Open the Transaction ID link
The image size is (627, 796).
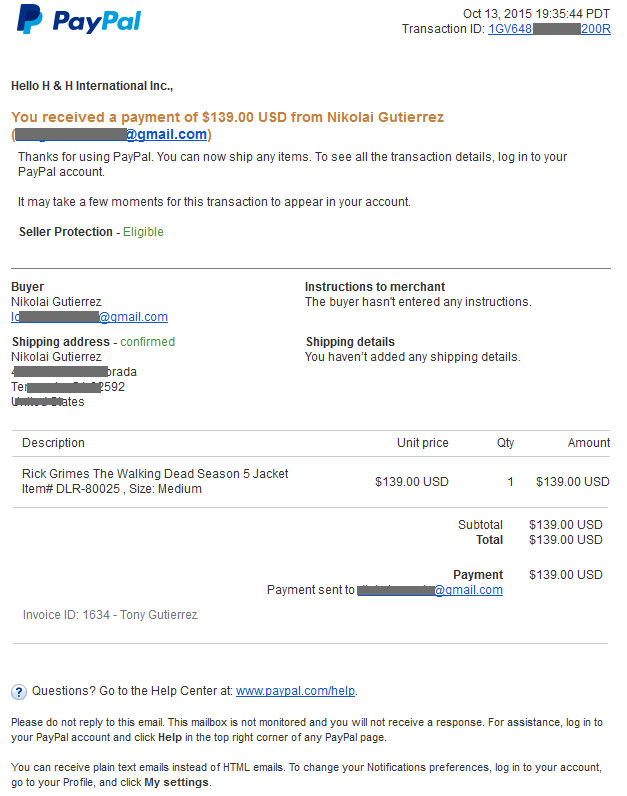click(x=549, y=29)
